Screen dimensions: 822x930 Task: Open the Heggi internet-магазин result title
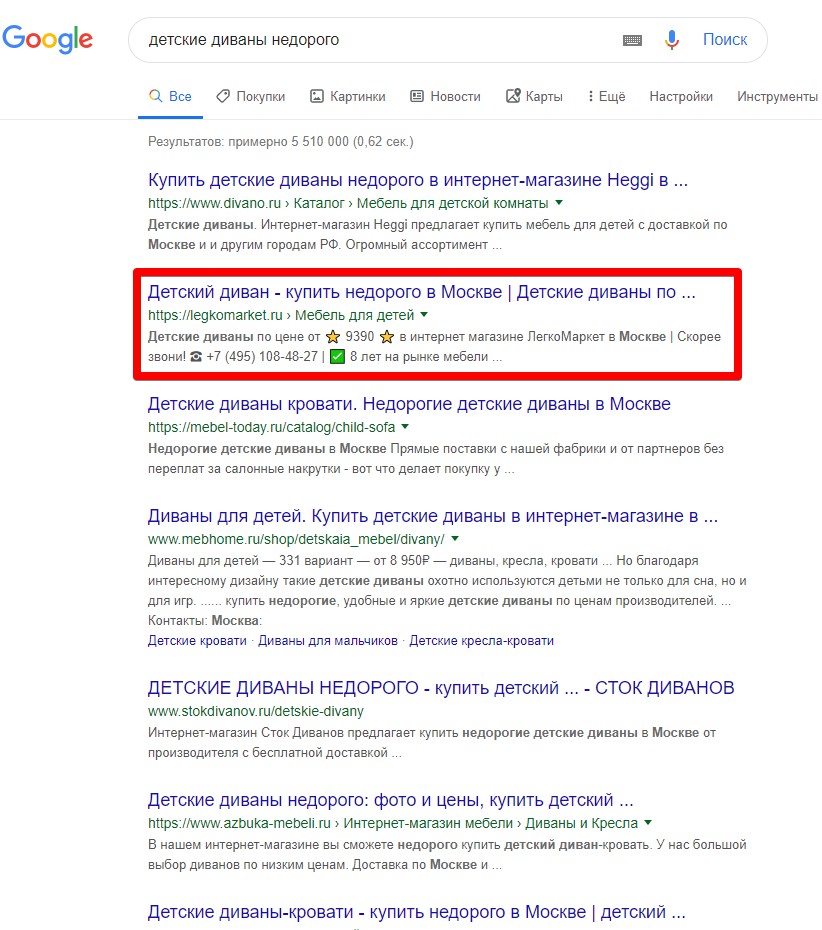click(418, 180)
